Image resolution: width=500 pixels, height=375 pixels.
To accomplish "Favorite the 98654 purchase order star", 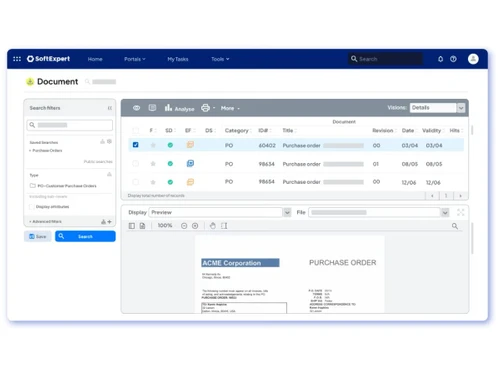I will click(153, 182).
